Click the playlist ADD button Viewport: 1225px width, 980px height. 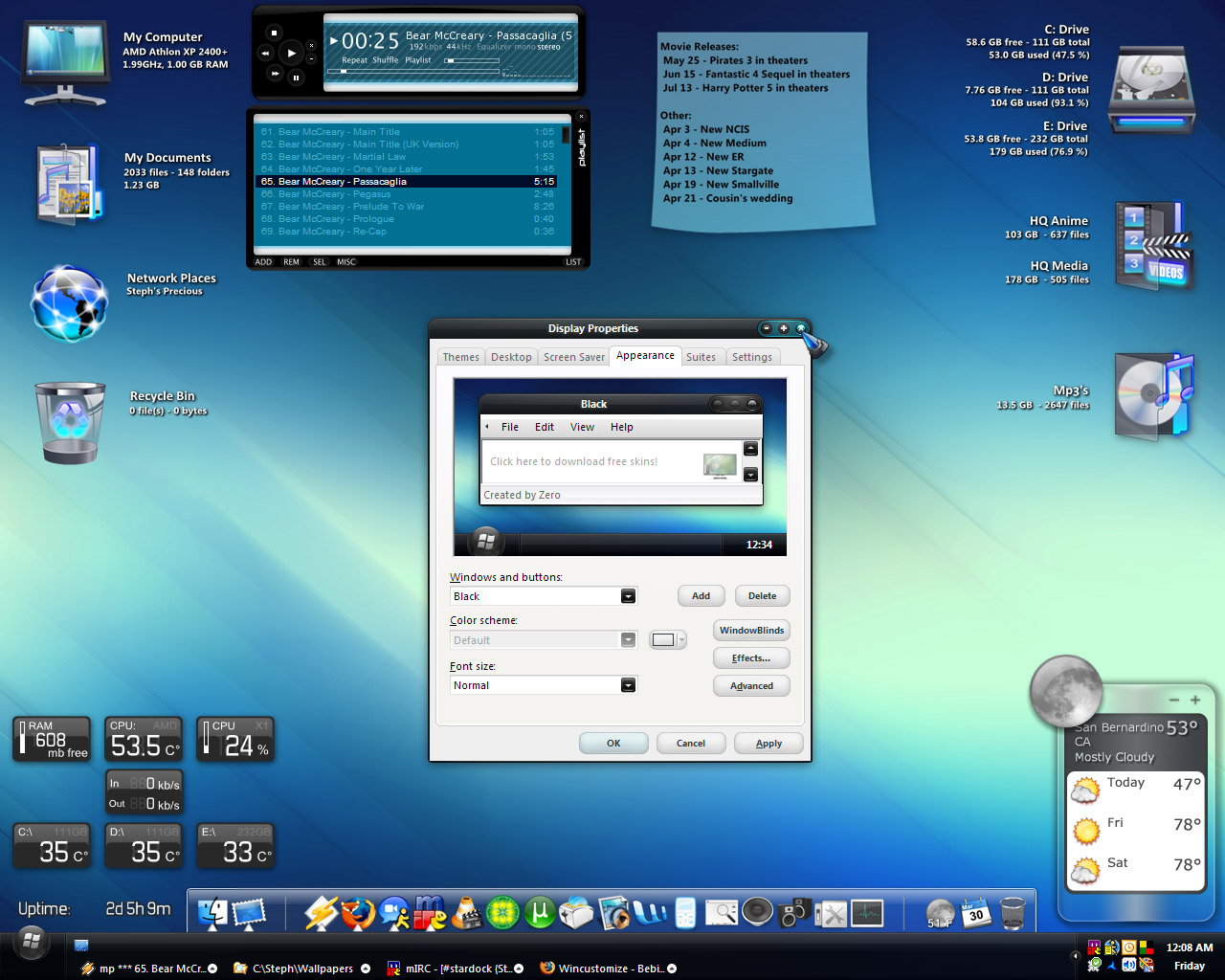click(263, 262)
